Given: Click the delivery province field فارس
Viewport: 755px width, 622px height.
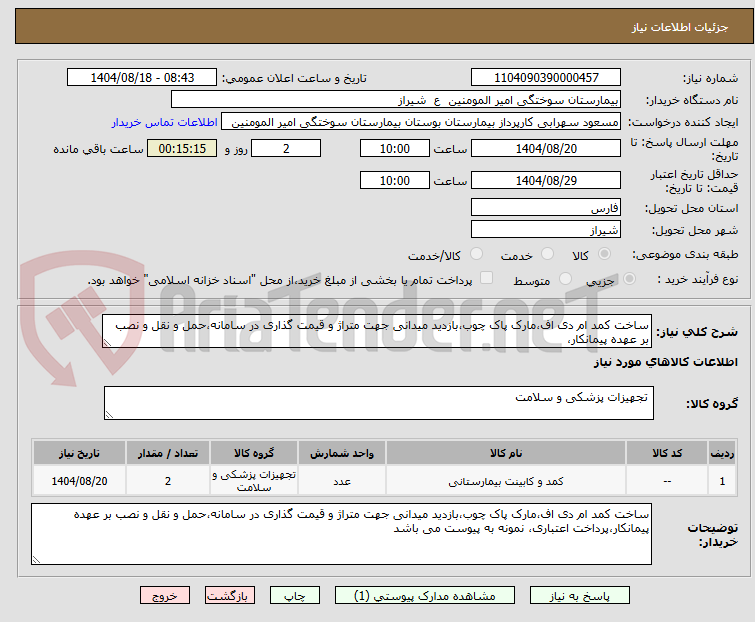Looking at the screenshot, I should coord(546,207).
